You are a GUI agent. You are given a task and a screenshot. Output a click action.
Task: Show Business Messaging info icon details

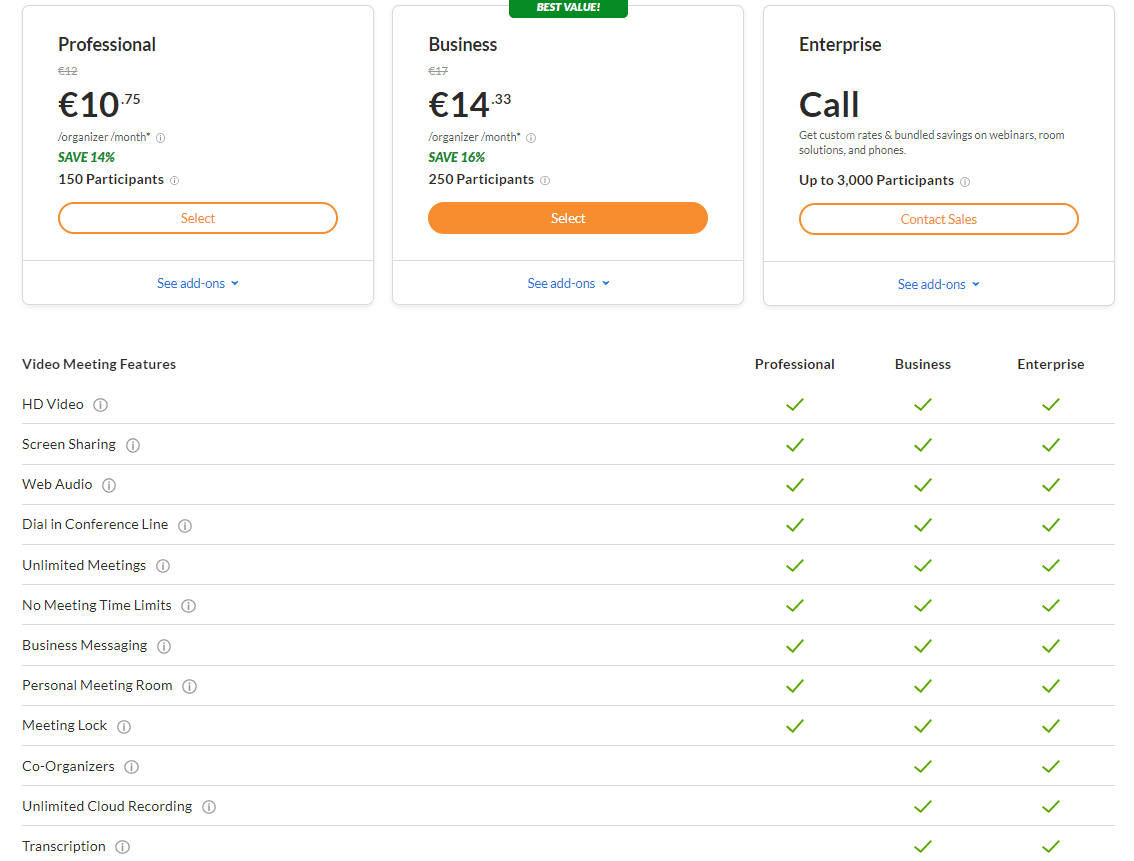[x=164, y=646]
